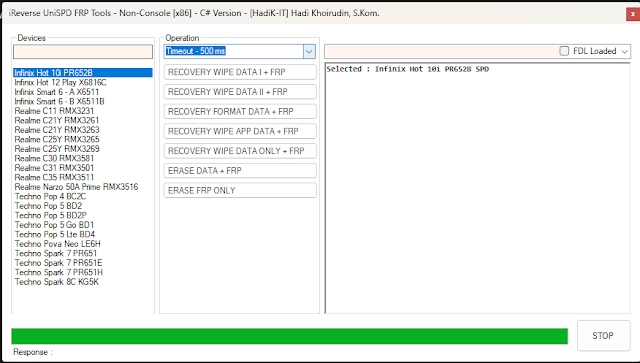Click the FDL path input field

[x=441, y=51]
